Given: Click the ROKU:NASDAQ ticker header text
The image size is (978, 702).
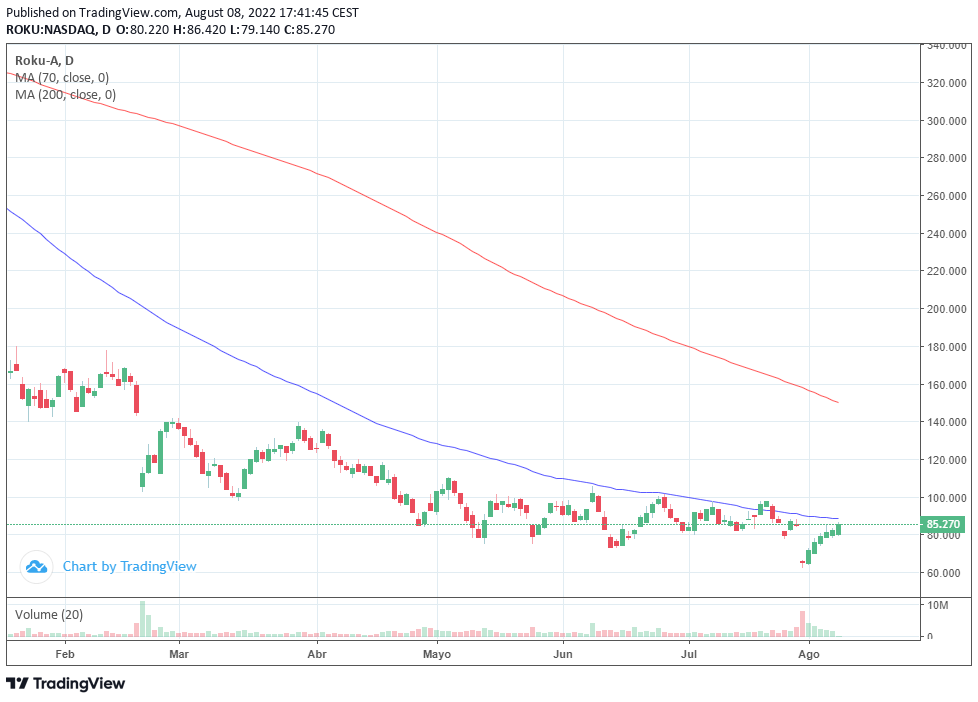Looking at the screenshot, I should click(51, 29).
